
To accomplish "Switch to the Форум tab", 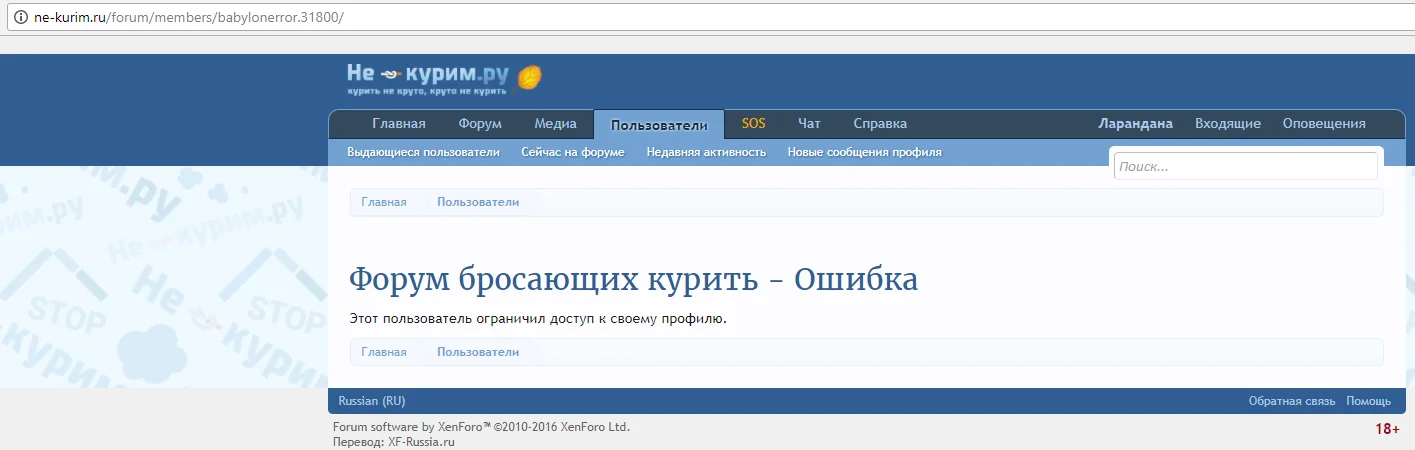I will [x=480, y=124].
